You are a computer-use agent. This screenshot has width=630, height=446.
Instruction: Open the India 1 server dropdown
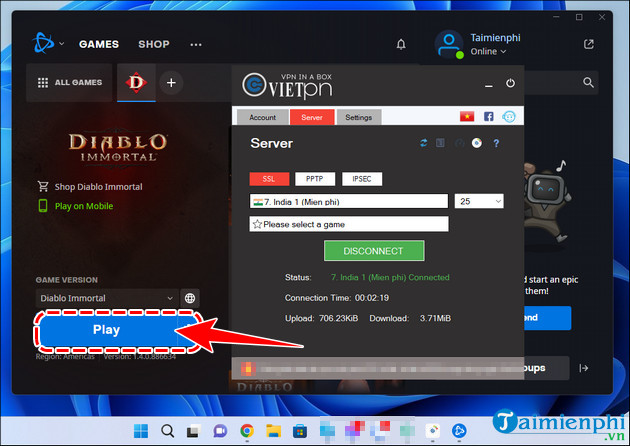click(x=349, y=201)
